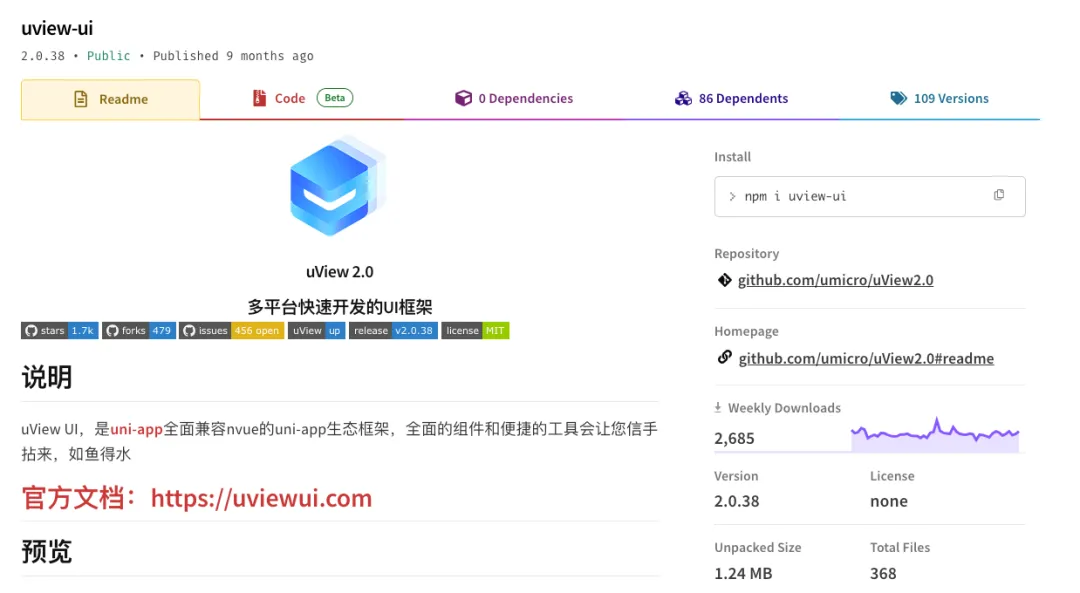The width and height of the screenshot is (1080, 593).
Task: Open repository link github.com/umicro/uView2.0
Action: pos(835,280)
